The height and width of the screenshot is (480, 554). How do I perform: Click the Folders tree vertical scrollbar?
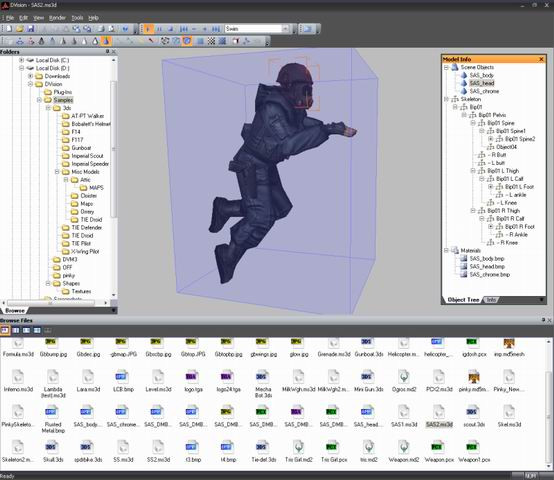coord(113,148)
